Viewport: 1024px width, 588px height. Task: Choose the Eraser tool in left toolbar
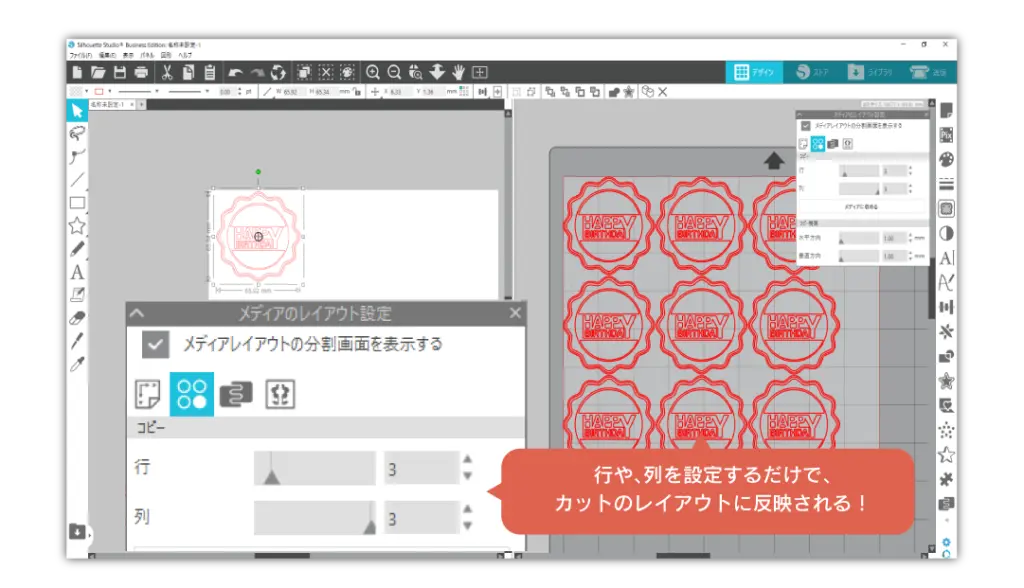pos(77,318)
